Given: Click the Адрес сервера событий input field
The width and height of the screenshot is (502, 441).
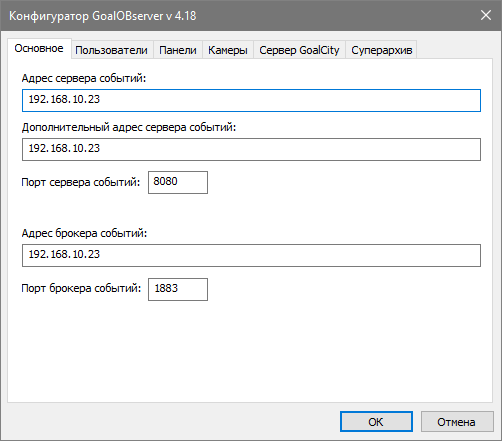Looking at the screenshot, I should [x=251, y=100].
